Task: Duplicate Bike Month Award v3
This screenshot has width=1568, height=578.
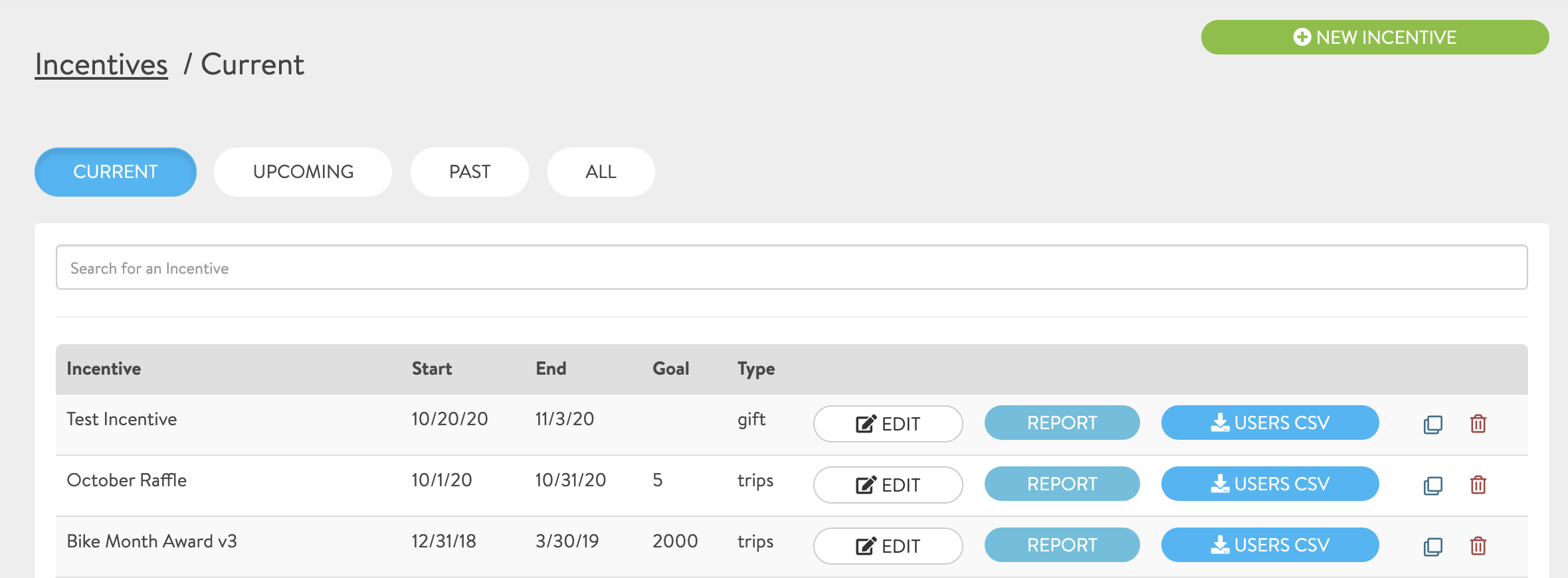Action: click(1433, 546)
